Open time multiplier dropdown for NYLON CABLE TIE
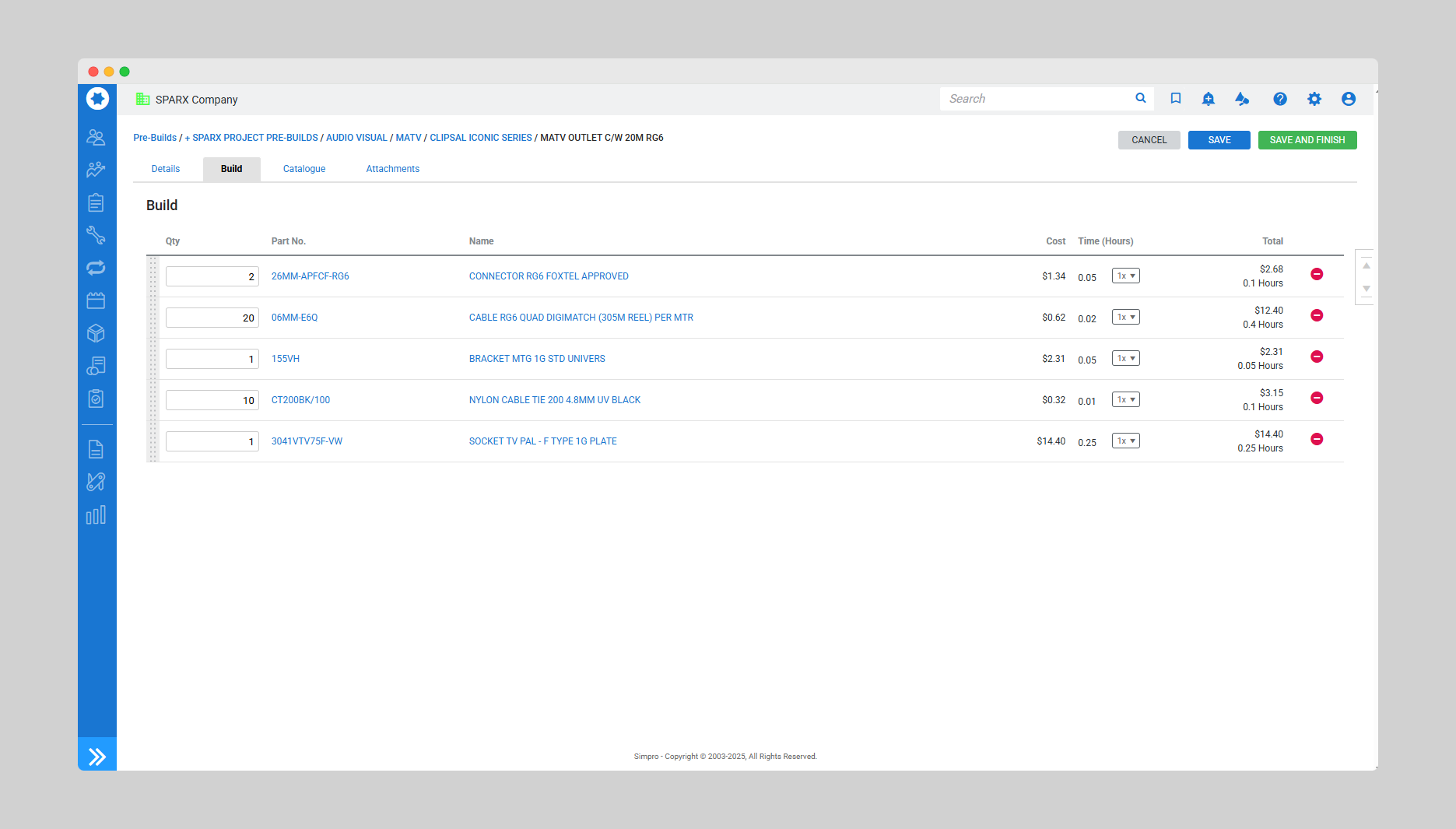 pos(1125,399)
